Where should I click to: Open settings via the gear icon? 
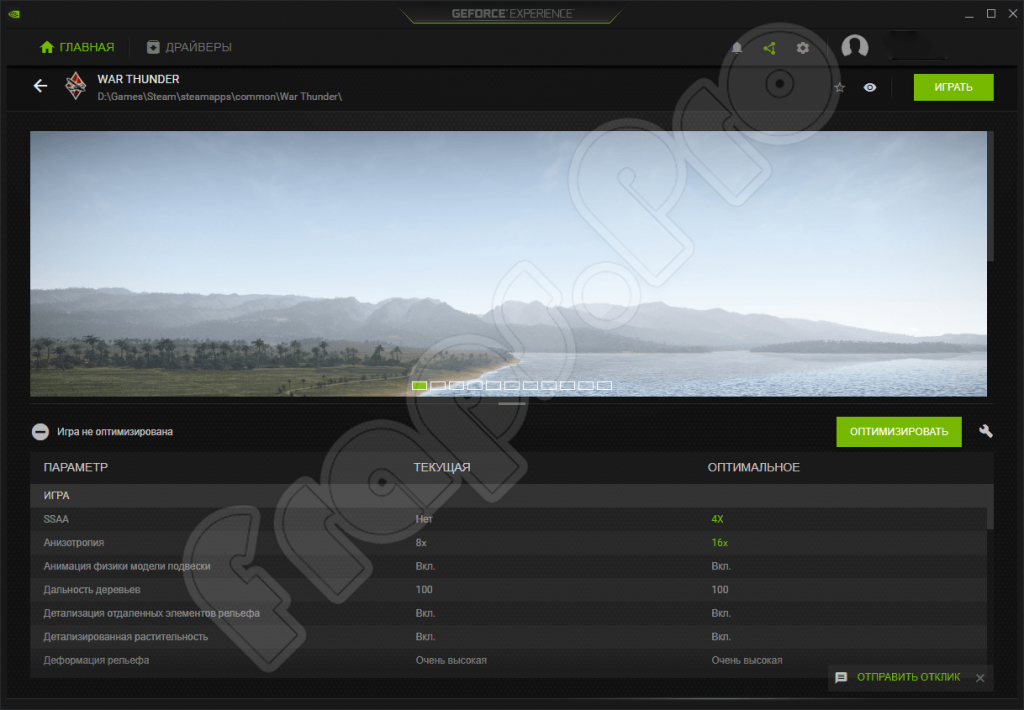click(802, 48)
